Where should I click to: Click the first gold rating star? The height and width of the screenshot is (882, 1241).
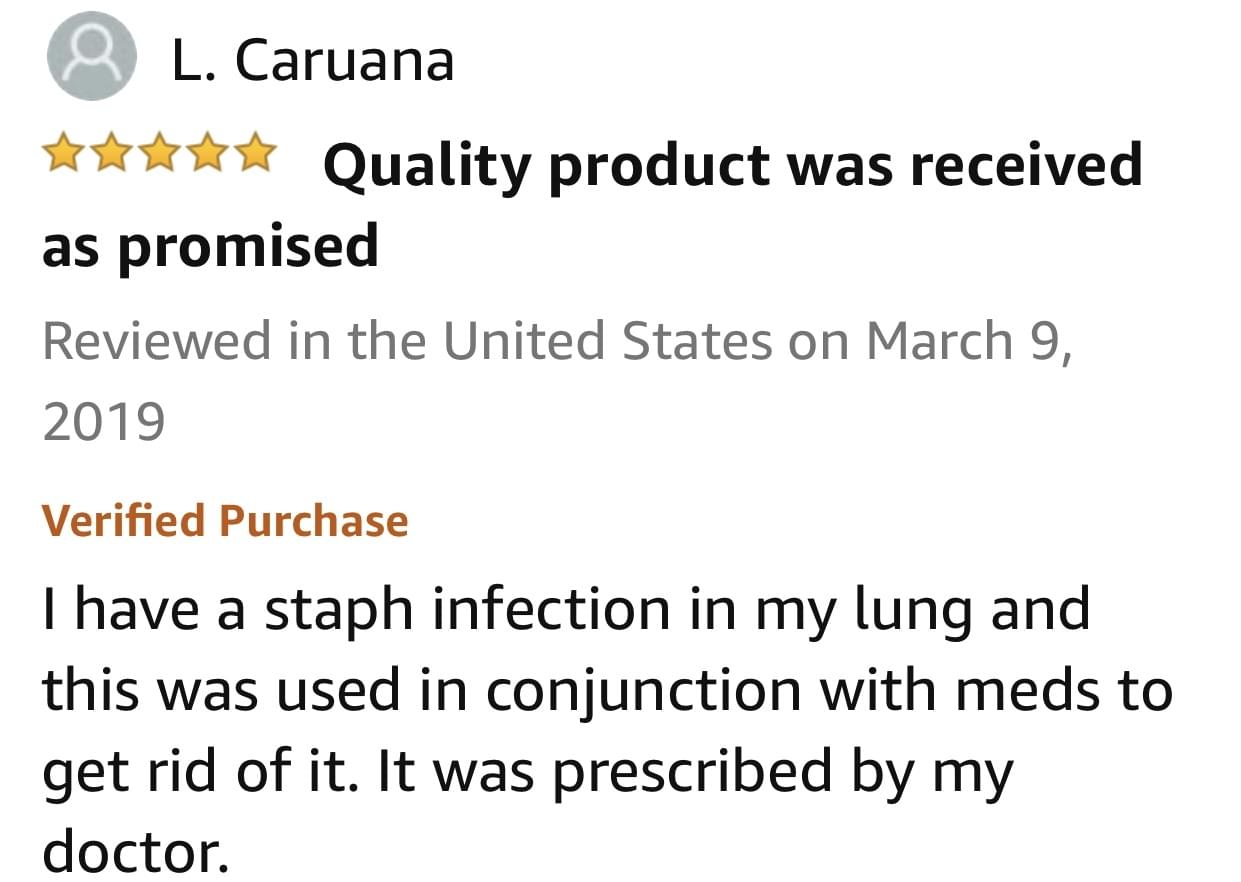(x=64, y=153)
